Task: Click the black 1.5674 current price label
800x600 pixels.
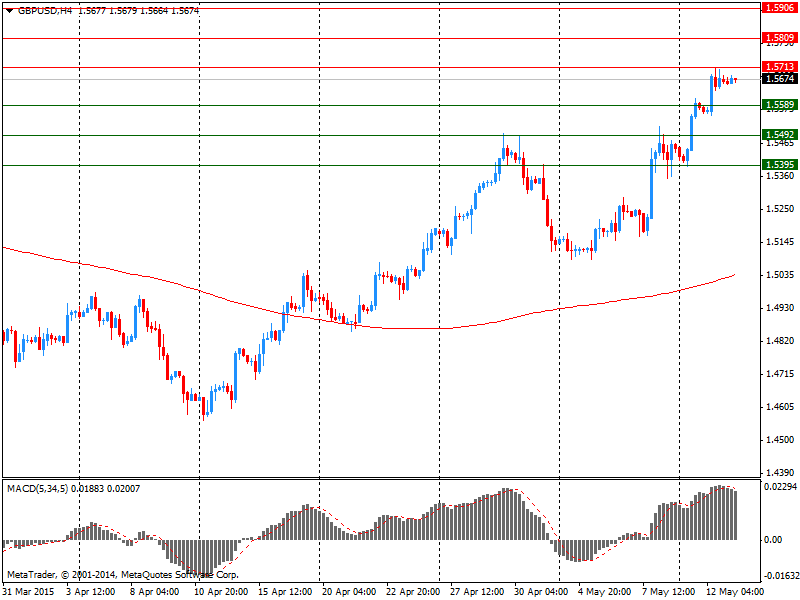Action: click(779, 79)
